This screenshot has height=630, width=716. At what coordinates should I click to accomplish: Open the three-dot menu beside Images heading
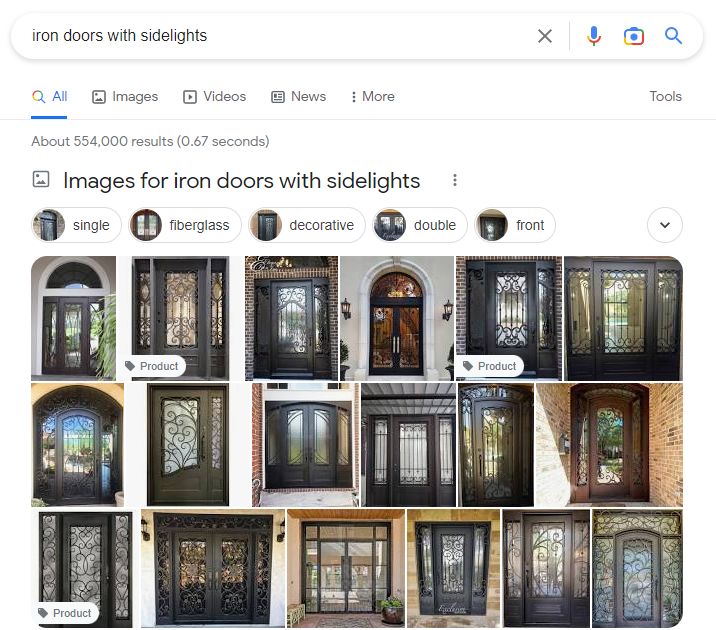[454, 180]
